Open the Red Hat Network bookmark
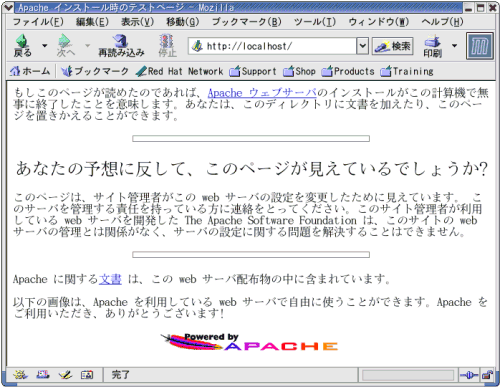The image size is (500, 387). tap(180, 71)
